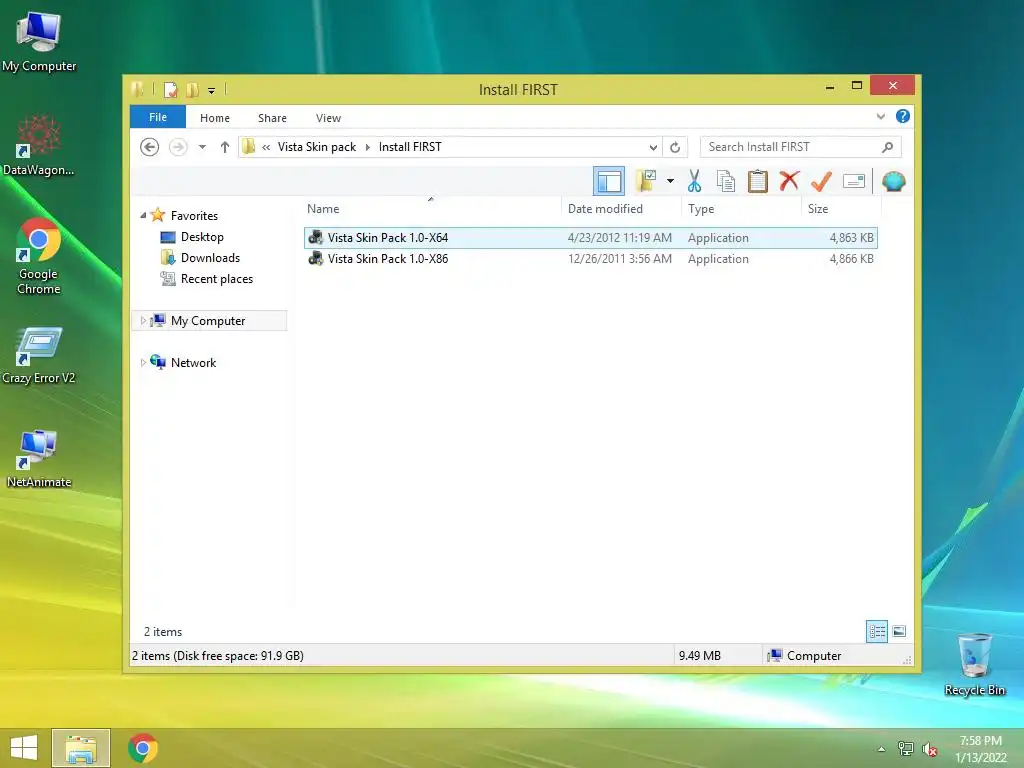Click the 4,866 KB size cell
Image resolution: width=1024 pixels, height=768 pixels.
[851, 259]
